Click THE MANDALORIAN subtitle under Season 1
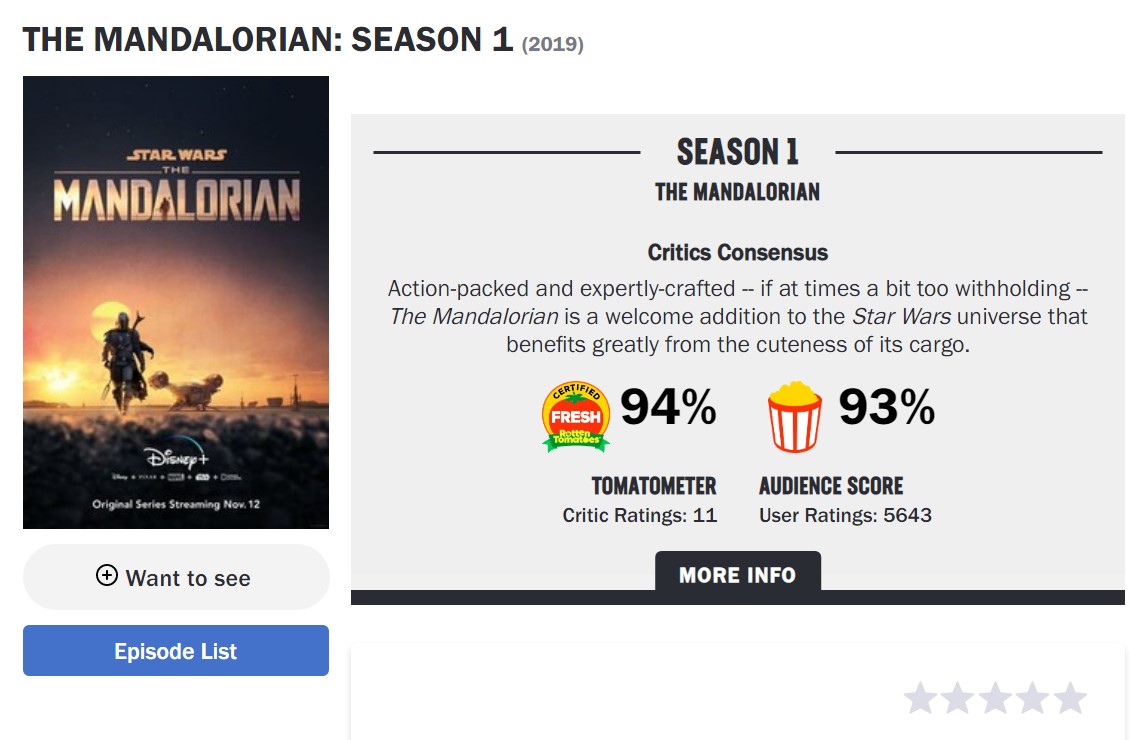Image resolution: width=1130 pixels, height=740 pixels. coord(737,192)
